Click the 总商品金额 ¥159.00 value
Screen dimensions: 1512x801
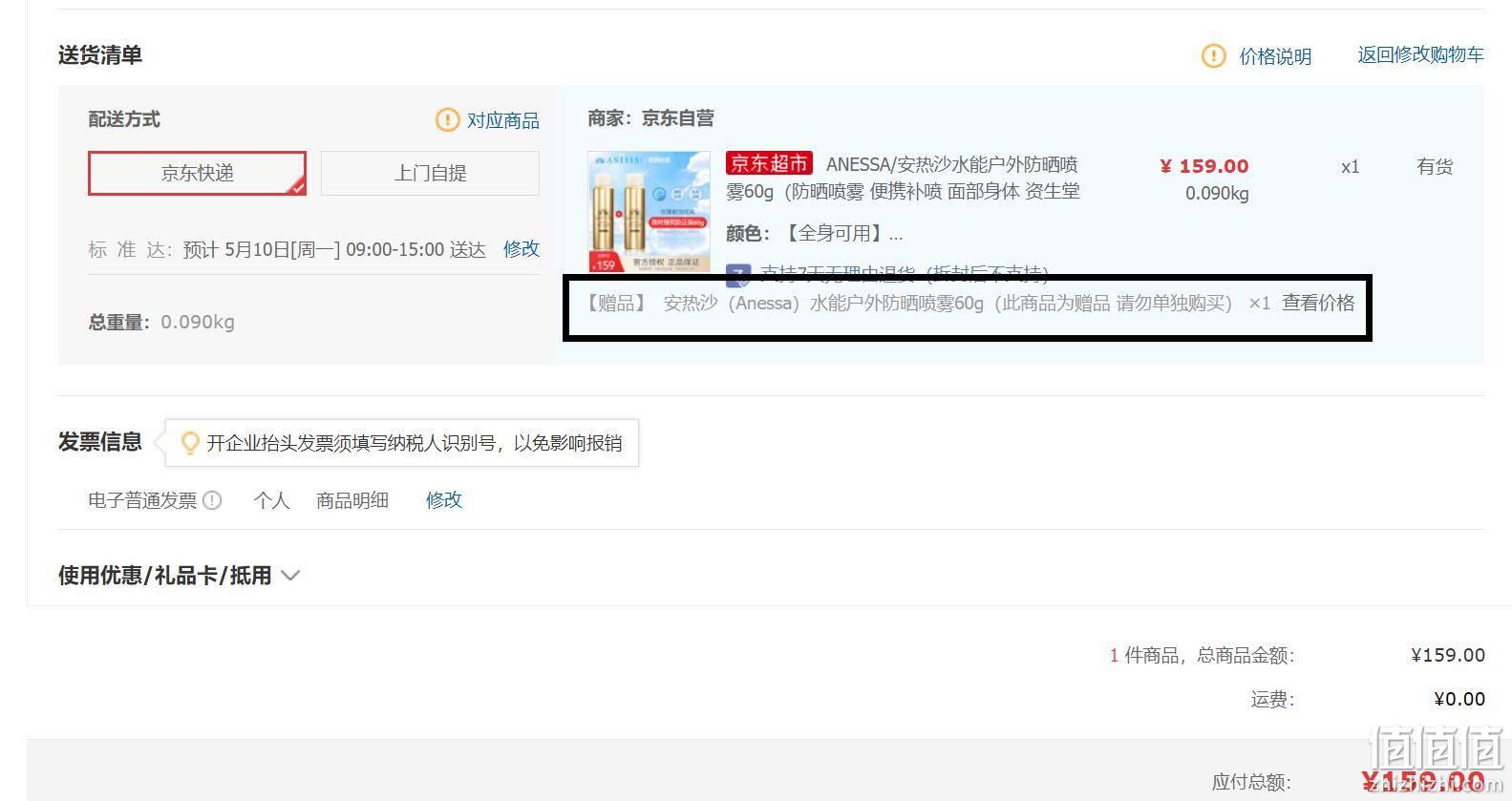point(1448,655)
